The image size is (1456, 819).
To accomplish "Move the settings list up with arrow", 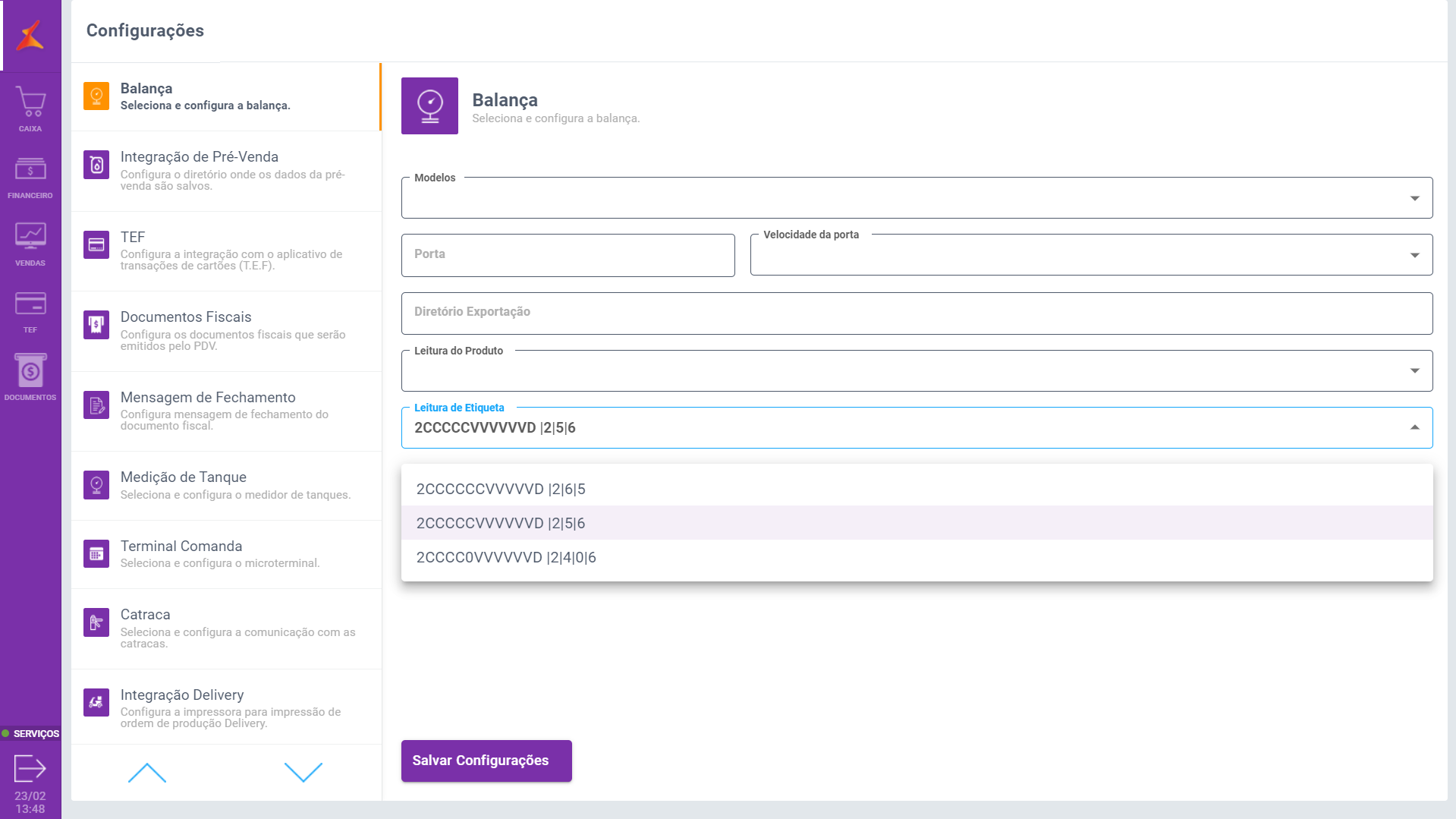I will [147, 772].
